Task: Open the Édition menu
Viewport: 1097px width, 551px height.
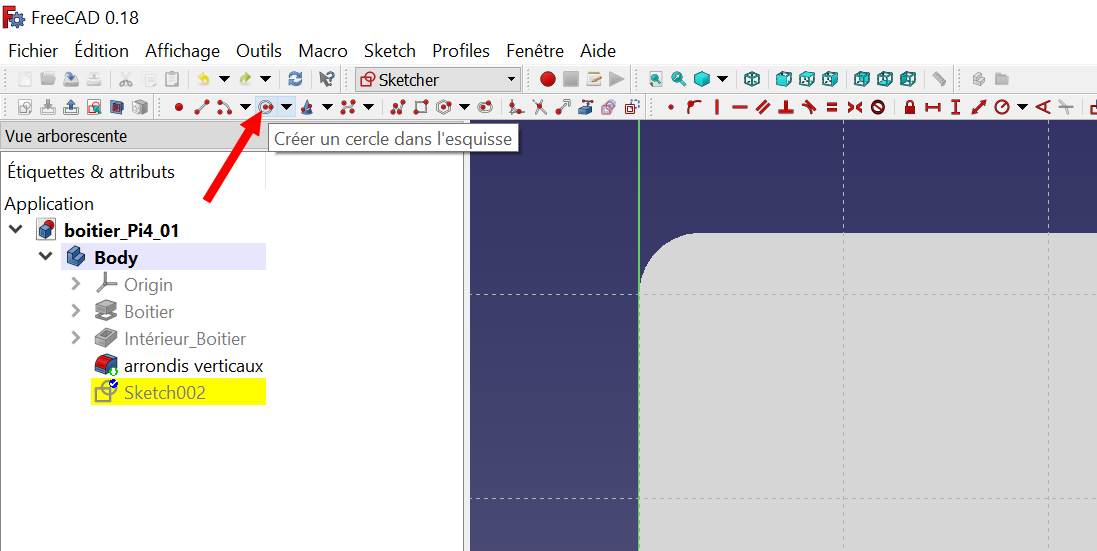Action: coord(101,51)
